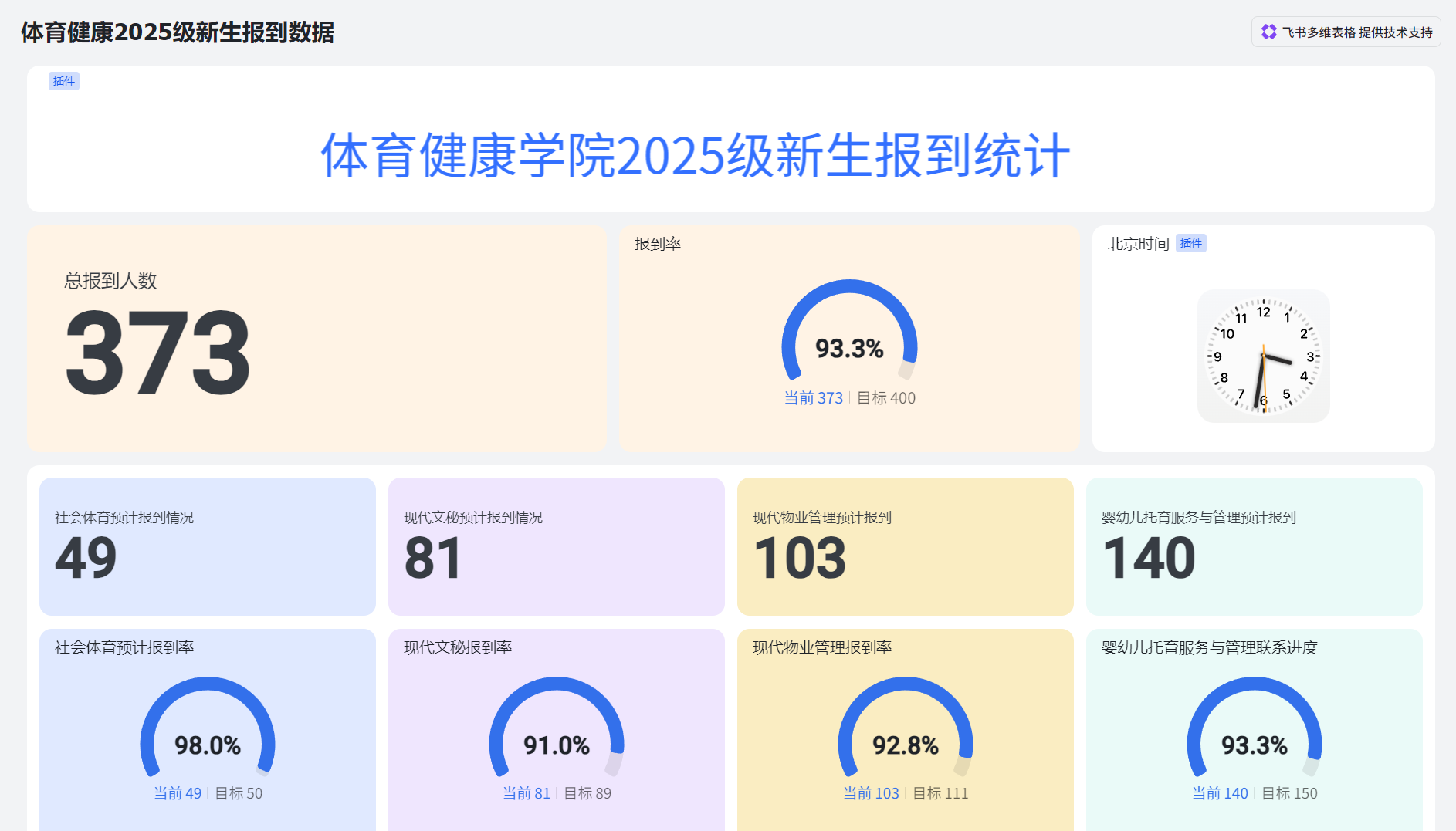Click the 体育健康学院2025级新生报到统计 banner title
The width and height of the screenshot is (1456, 831).
(x=695, y=156)
